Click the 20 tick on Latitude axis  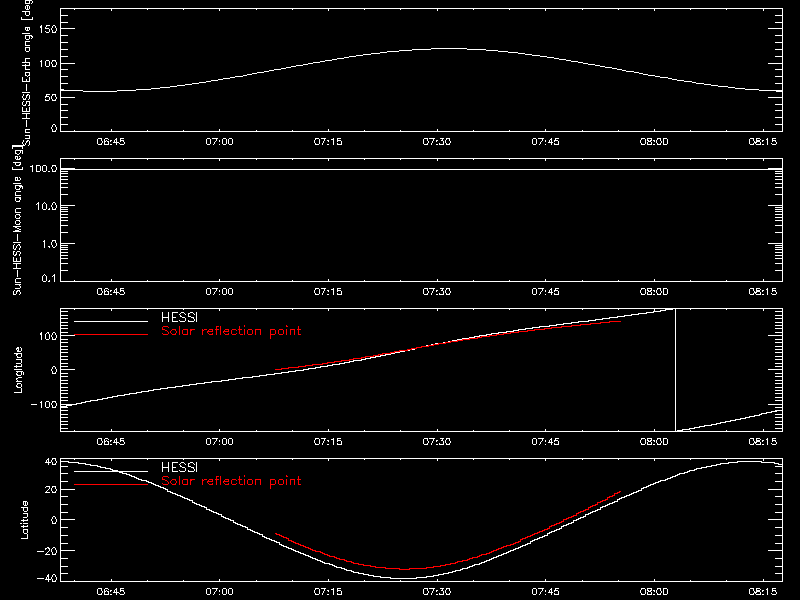click(51, 490)
